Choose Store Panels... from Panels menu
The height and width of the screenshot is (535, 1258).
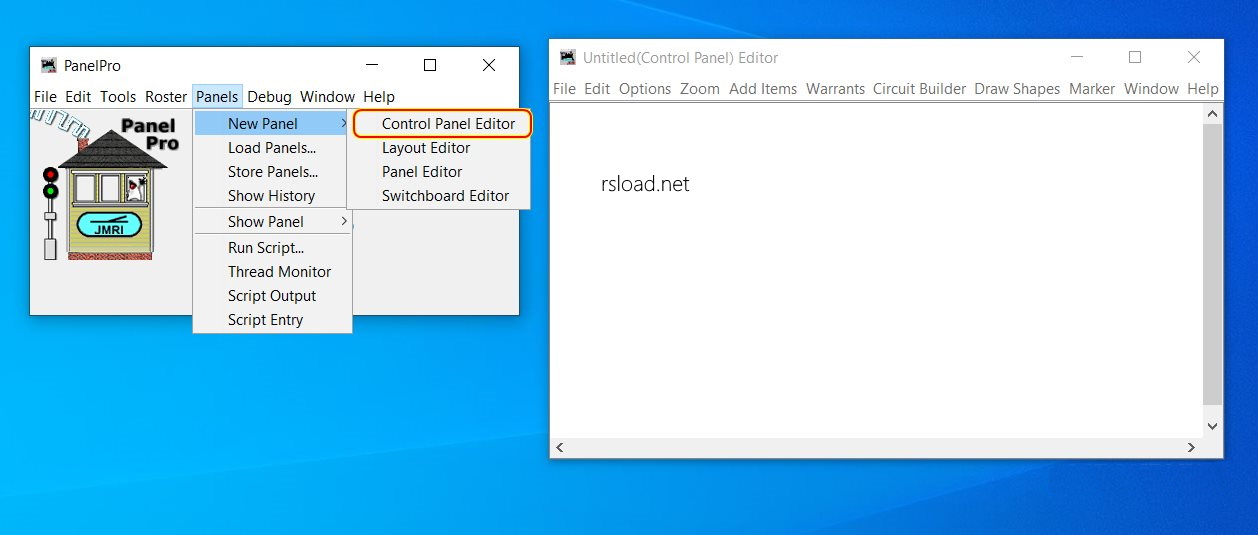tap(273, 172)
